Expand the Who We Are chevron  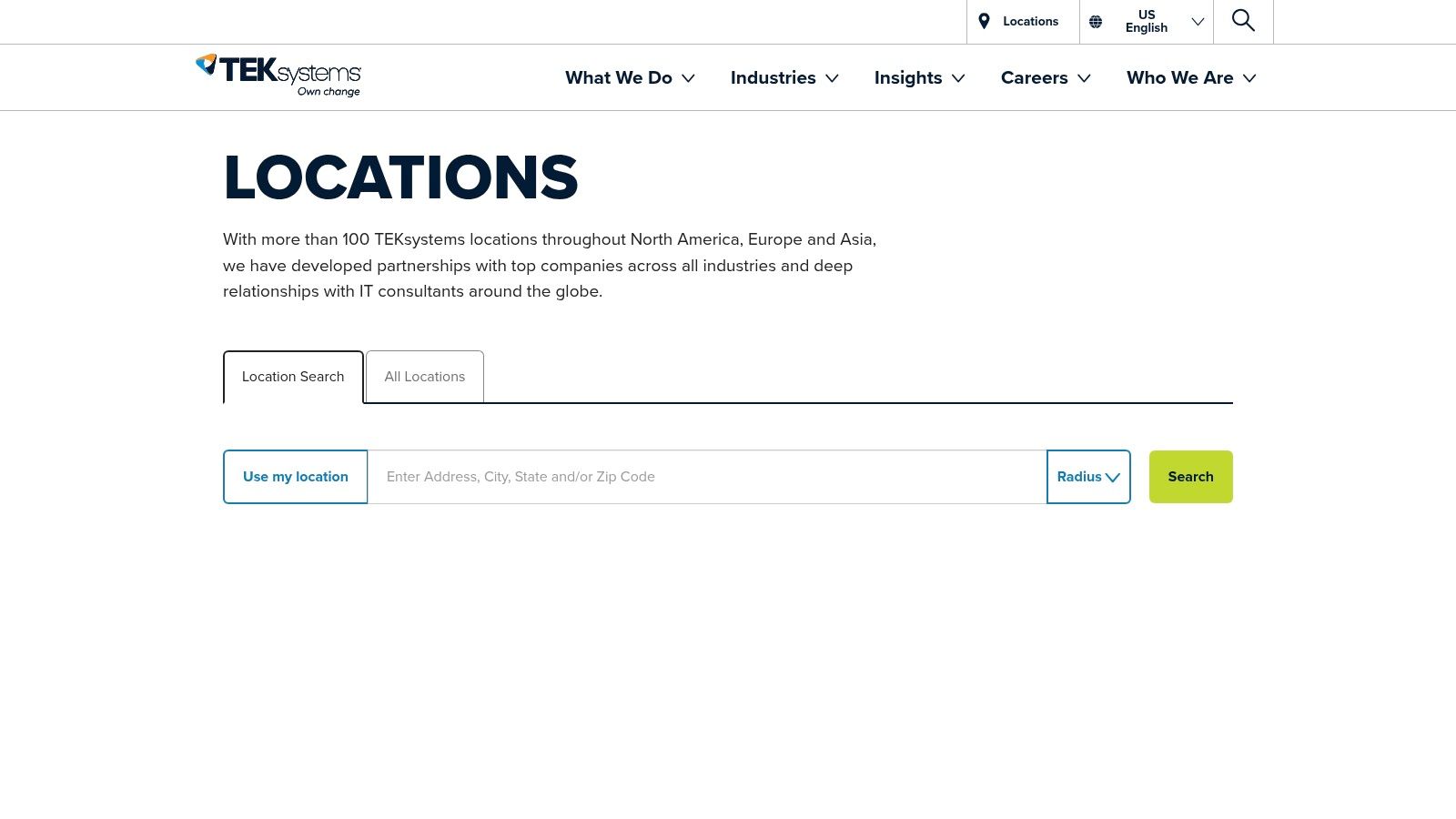(x=1249, y=78)
